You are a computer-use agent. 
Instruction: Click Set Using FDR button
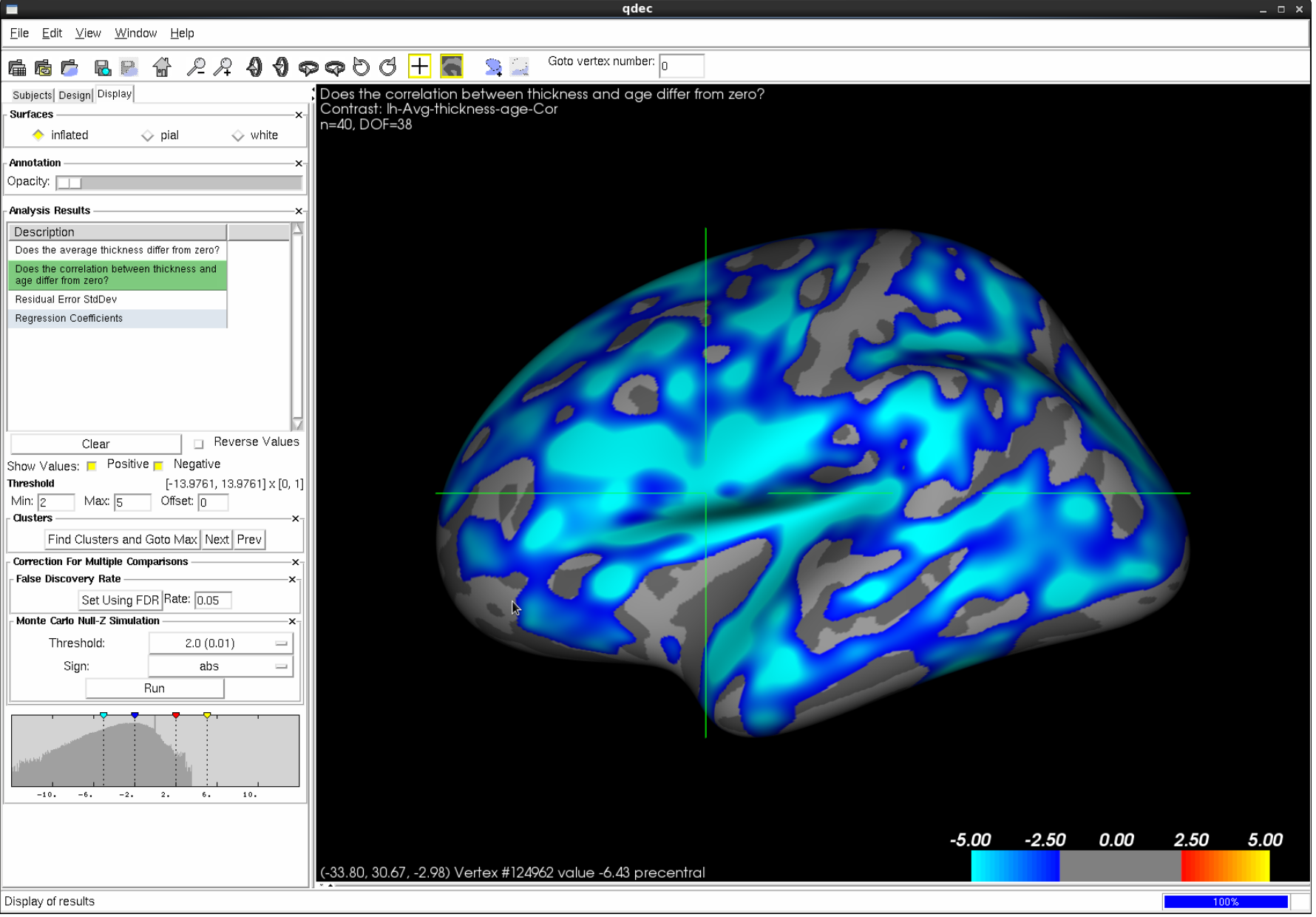click(119, 600)
